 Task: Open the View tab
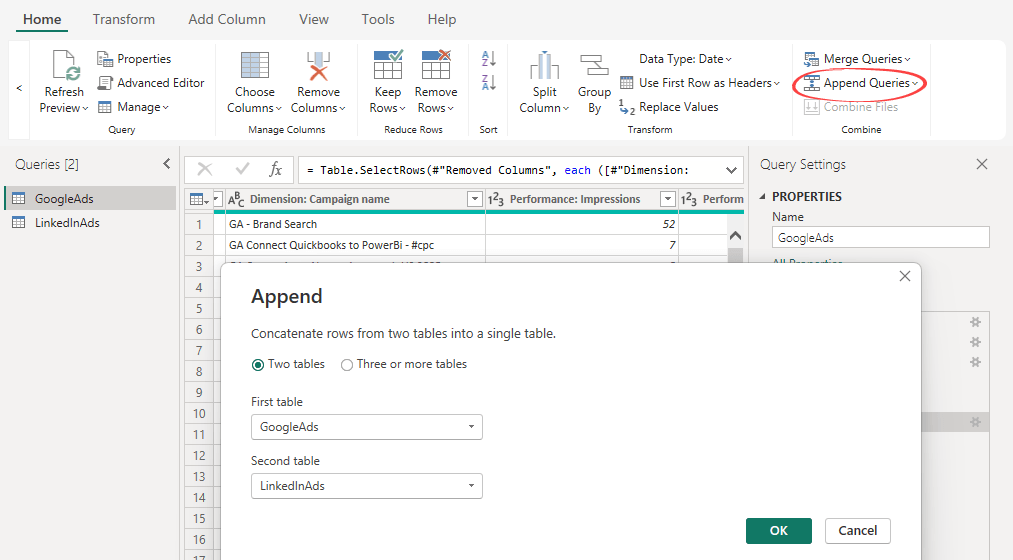314,19
